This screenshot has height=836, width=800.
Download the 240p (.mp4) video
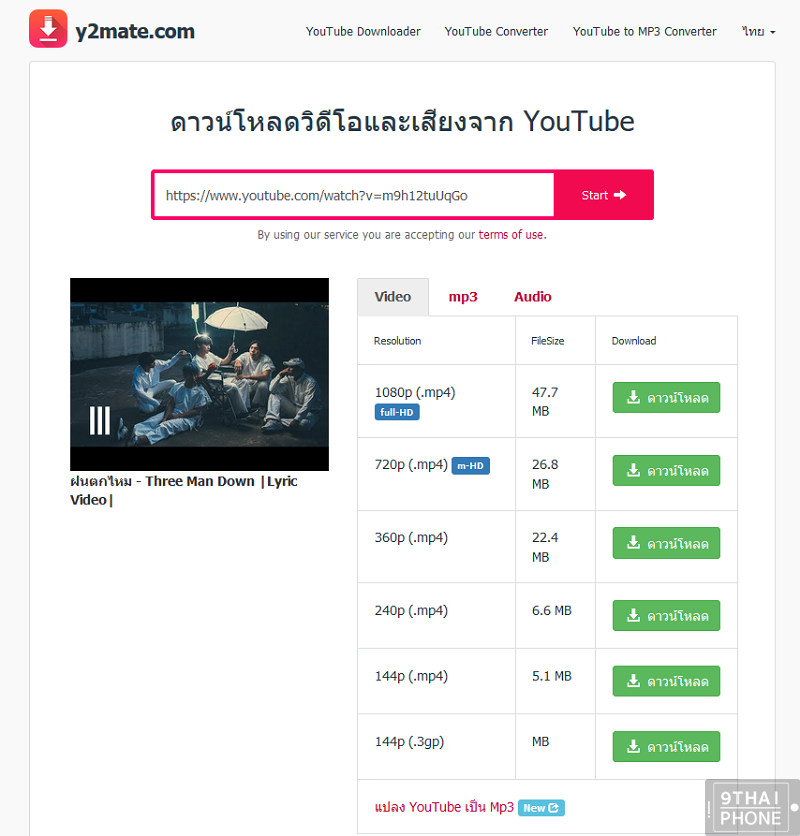click(666, 616)
